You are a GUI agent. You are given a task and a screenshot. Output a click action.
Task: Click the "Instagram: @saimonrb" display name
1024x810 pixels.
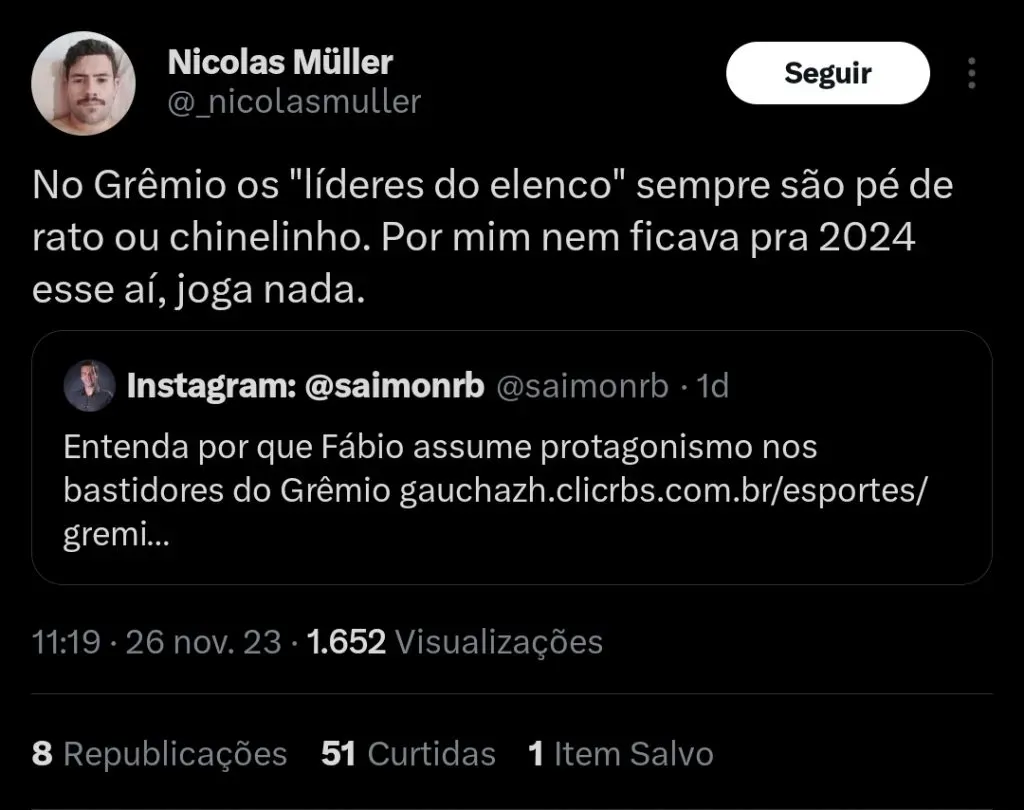(x=304, y=386)
